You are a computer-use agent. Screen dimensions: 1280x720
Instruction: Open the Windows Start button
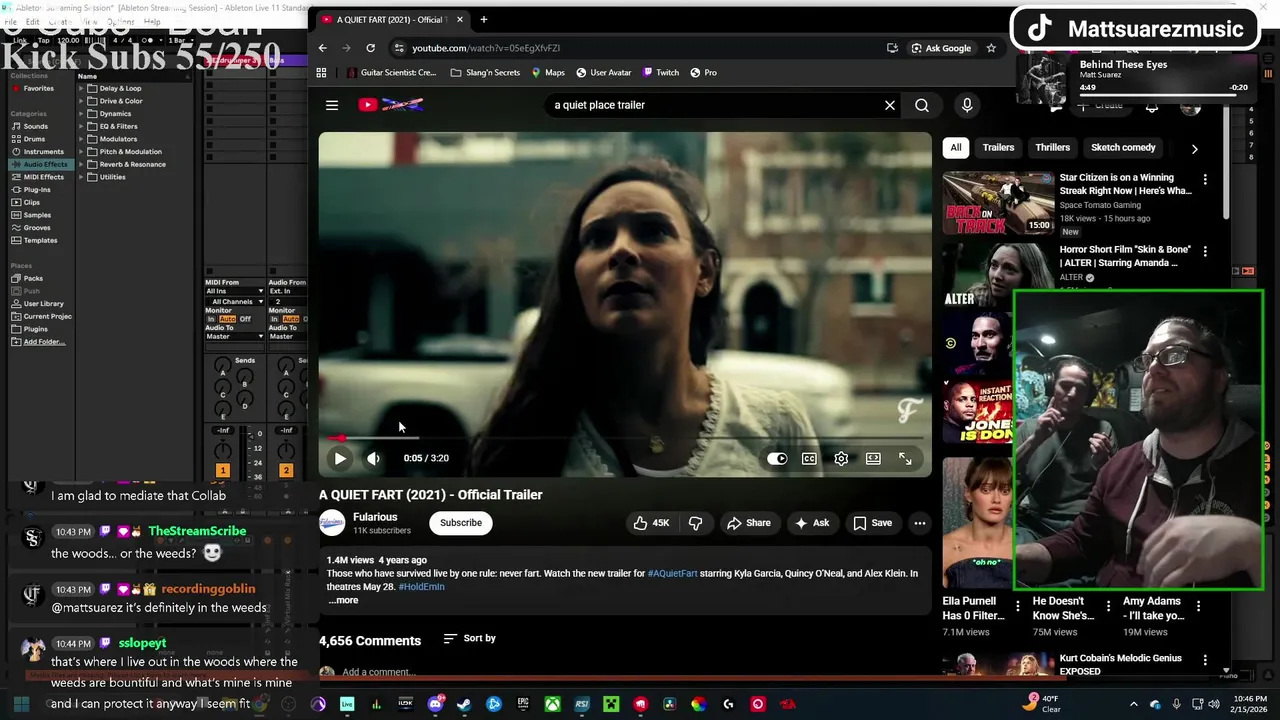(20, 704)
